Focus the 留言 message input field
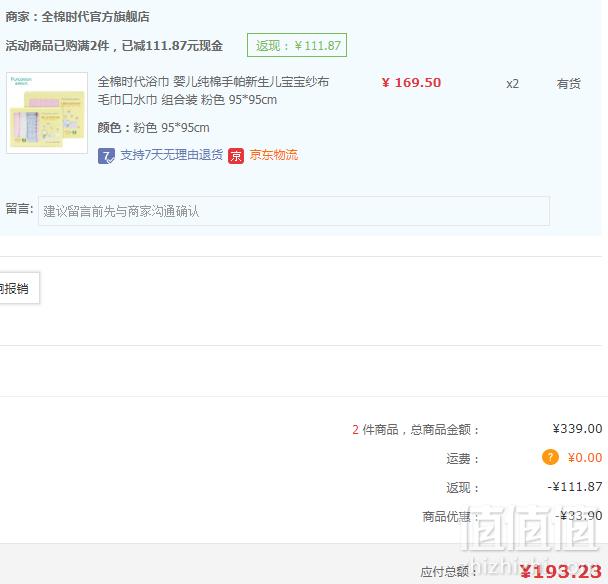 pos(294,211)
